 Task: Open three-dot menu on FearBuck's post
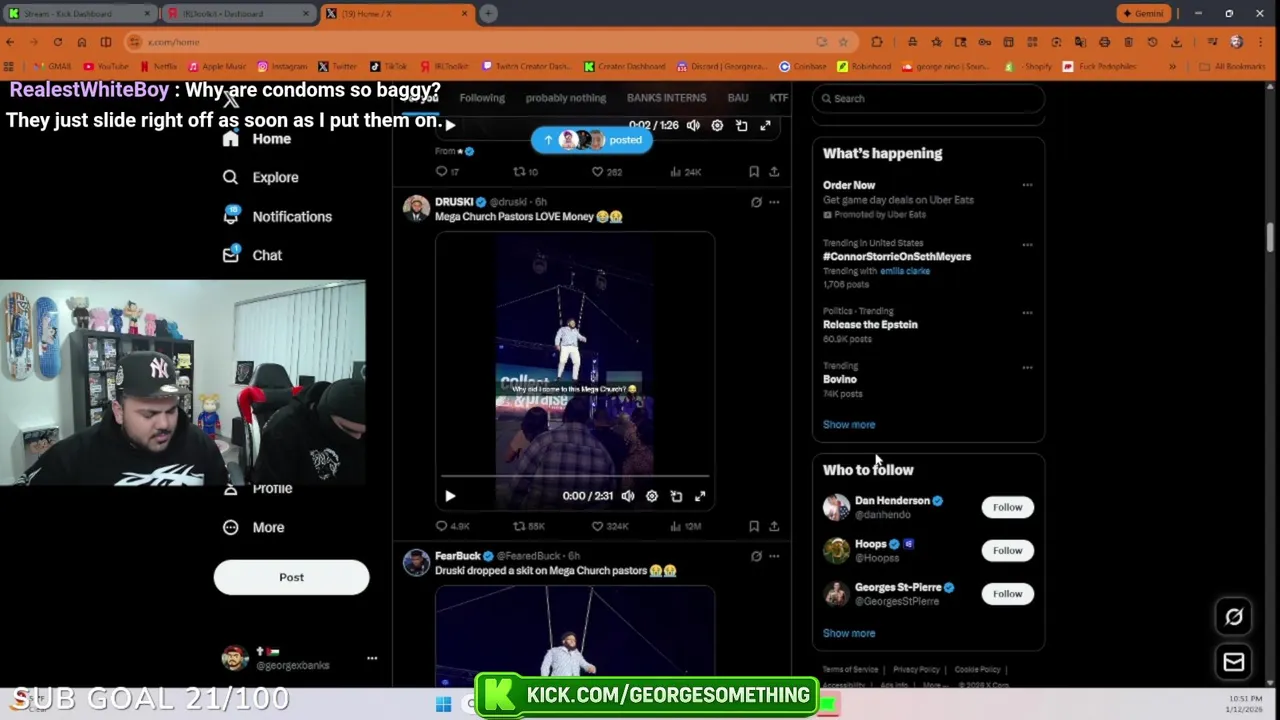[x=774, y=556]
